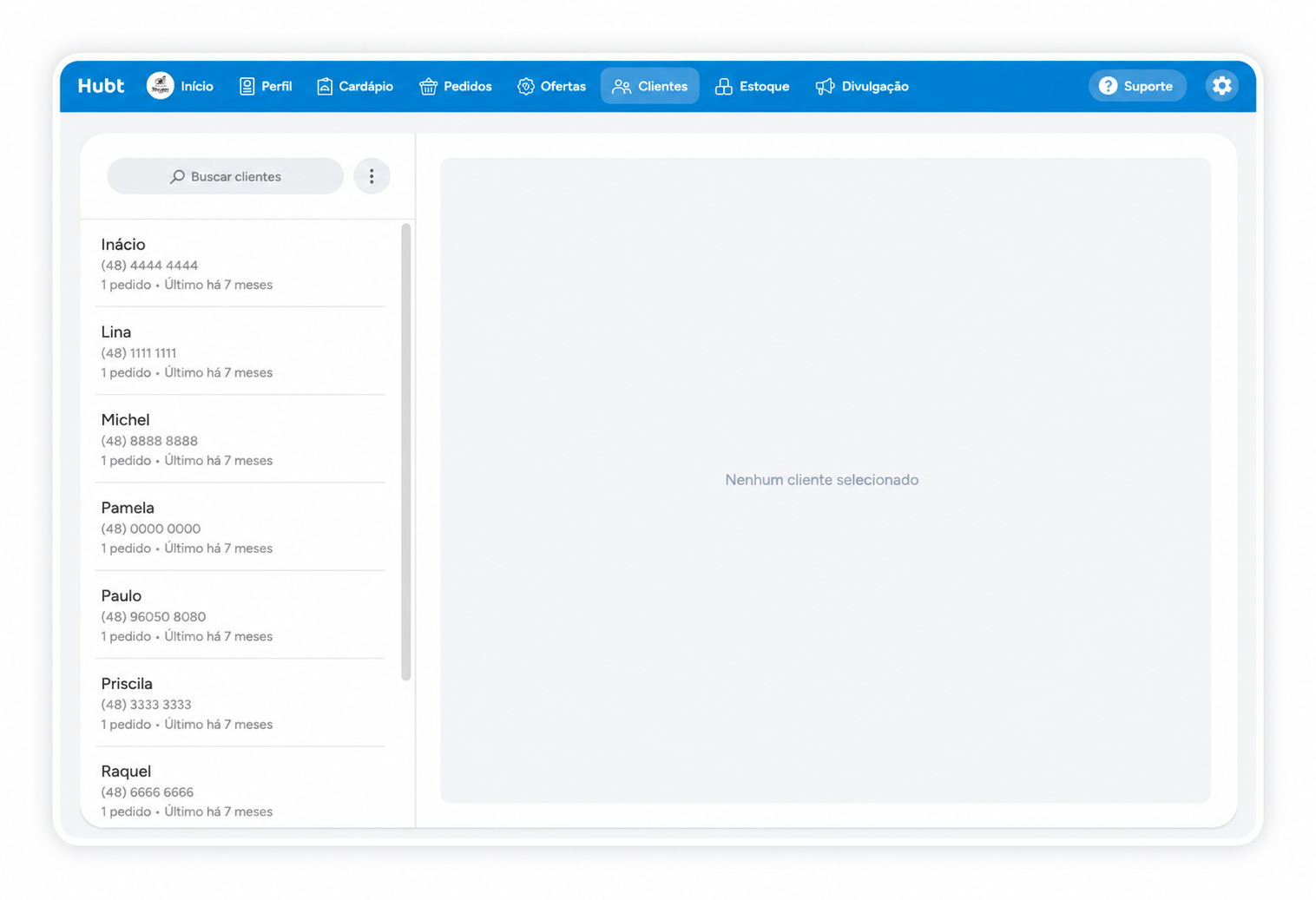Open client Priscila
The image size is (1316, 900).
240,703
